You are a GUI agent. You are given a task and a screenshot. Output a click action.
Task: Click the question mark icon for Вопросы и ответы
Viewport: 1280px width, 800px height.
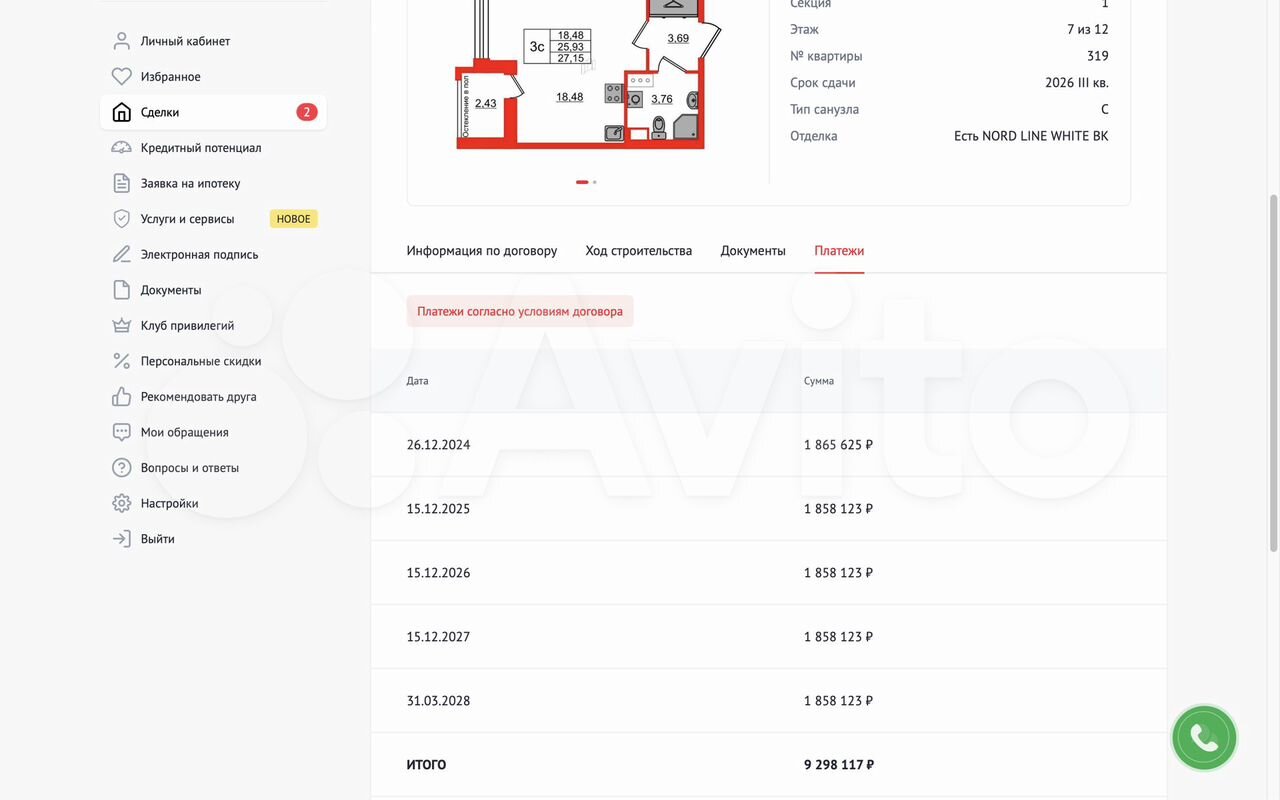[121, 468]
